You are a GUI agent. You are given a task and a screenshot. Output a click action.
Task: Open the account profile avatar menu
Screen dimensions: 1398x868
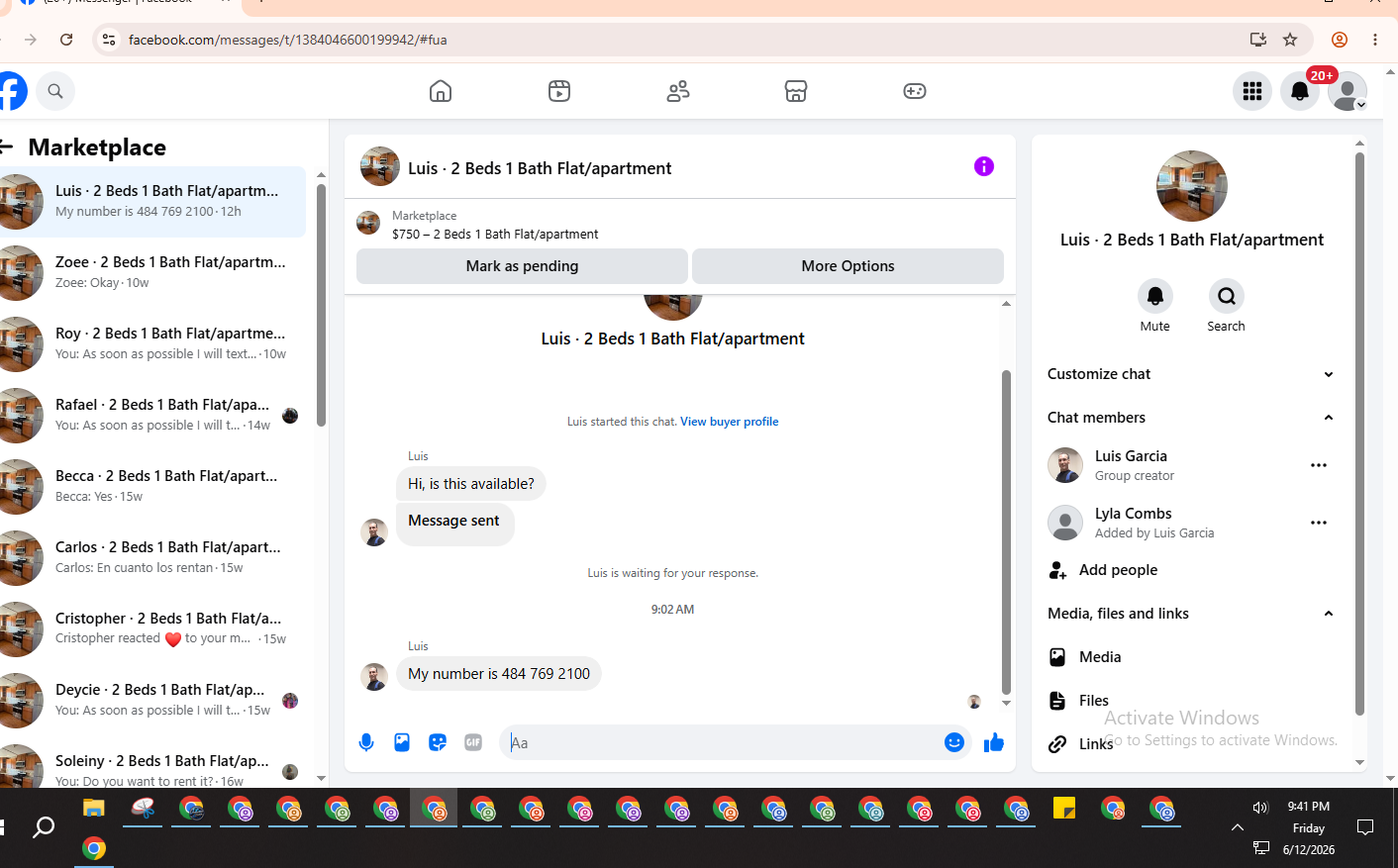coord(1348,91)
